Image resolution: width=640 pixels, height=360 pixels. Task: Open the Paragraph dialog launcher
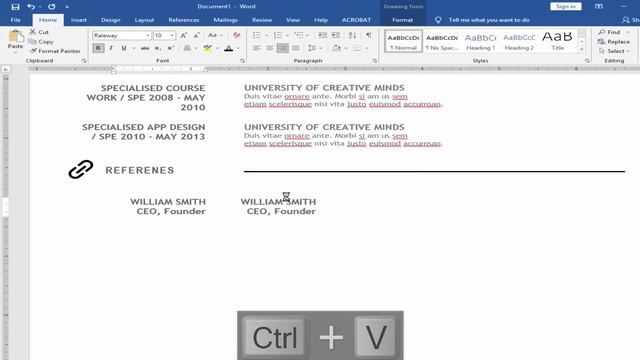coord(375,61)
